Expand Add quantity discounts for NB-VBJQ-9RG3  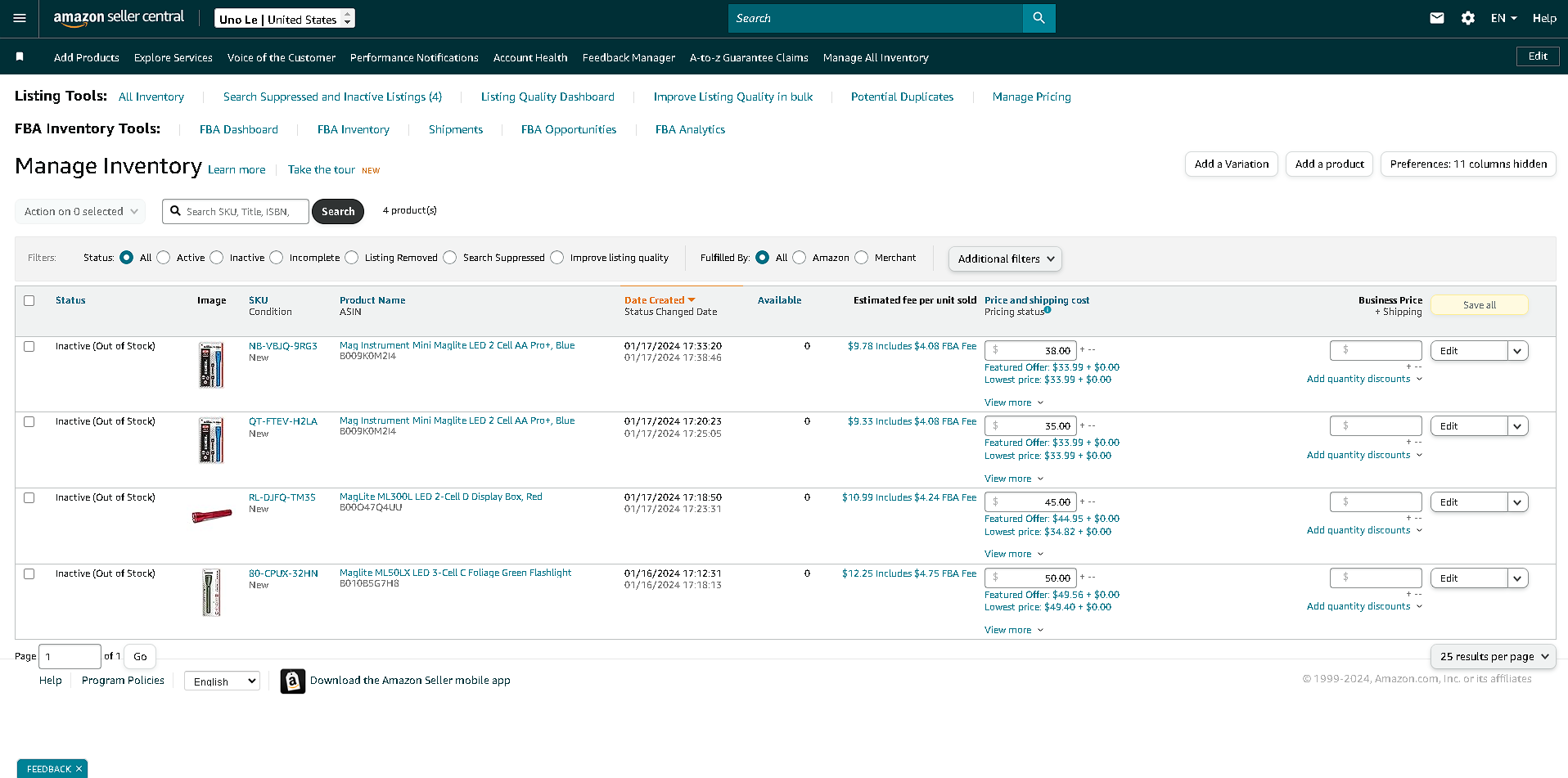(1364, 379)
